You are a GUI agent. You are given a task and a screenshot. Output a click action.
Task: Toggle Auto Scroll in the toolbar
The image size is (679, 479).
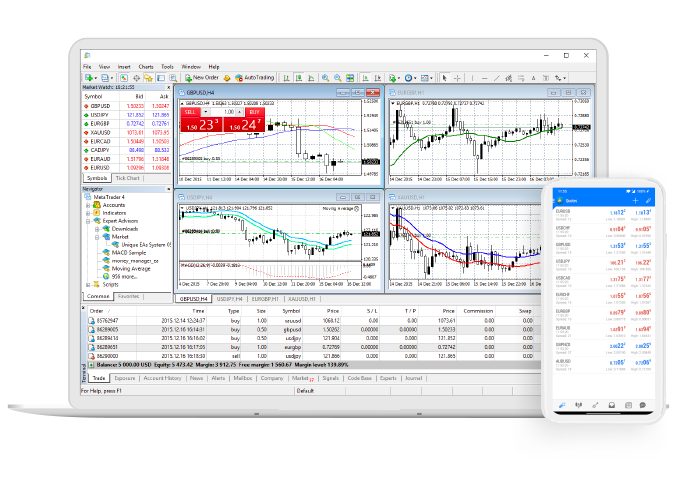[365, 78]
